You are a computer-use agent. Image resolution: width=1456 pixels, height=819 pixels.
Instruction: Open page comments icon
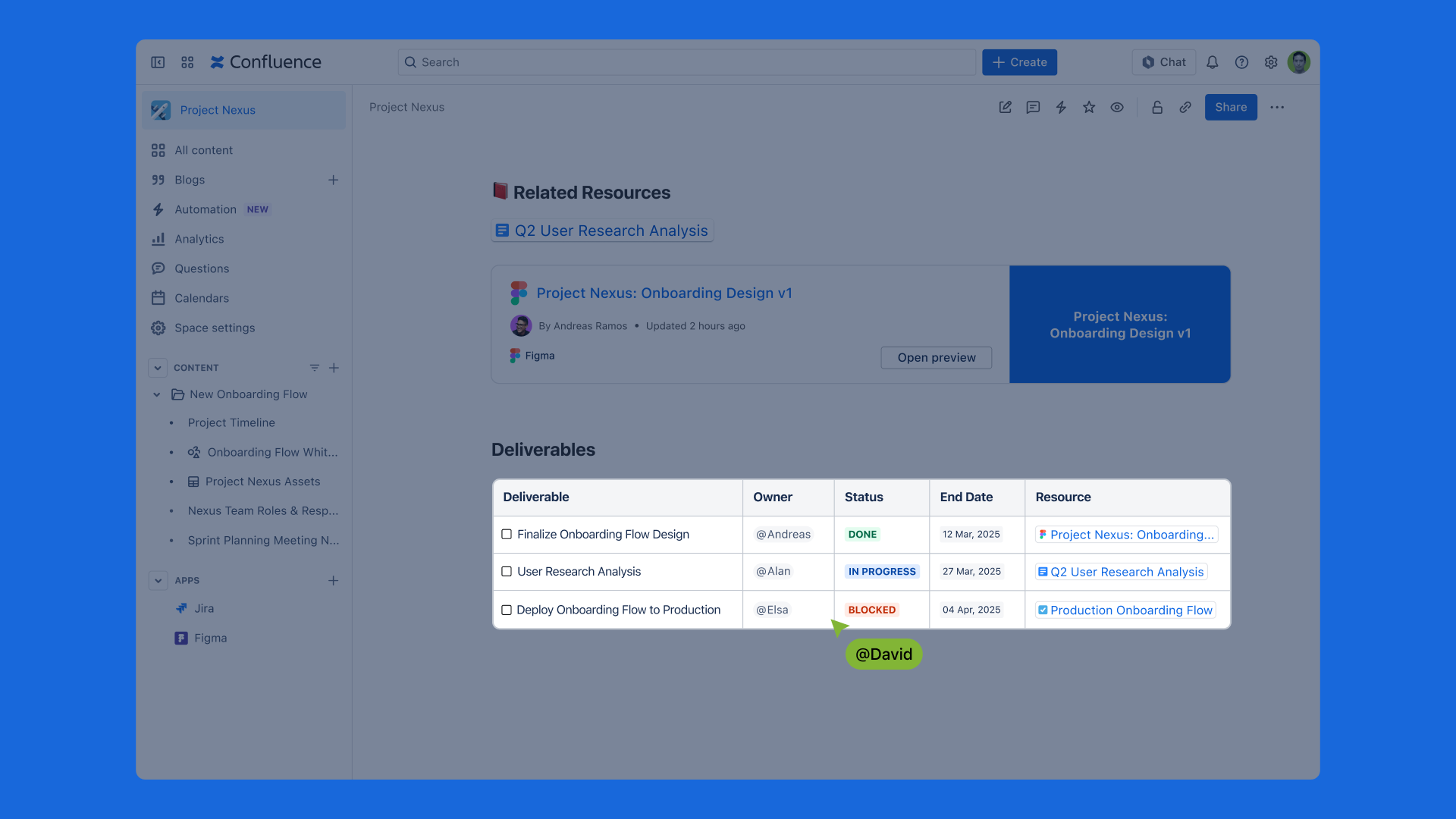point(1033,107)
